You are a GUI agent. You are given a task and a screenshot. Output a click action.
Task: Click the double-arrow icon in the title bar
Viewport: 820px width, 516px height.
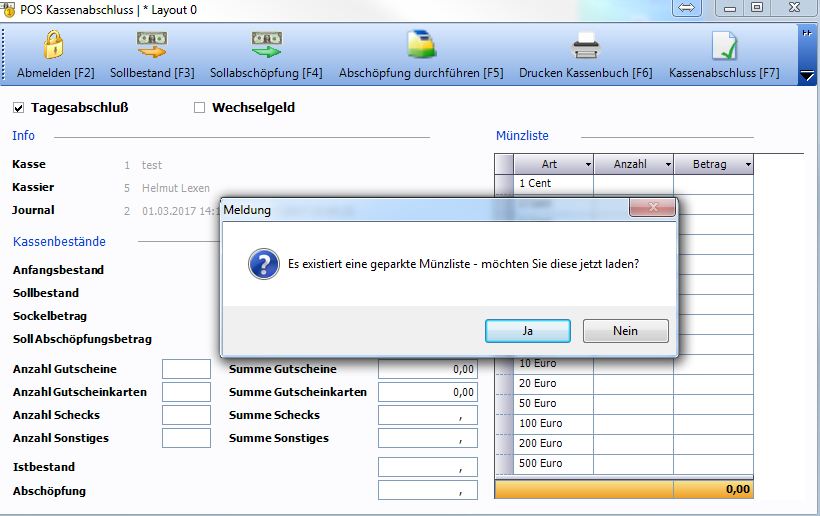[687, 8]
